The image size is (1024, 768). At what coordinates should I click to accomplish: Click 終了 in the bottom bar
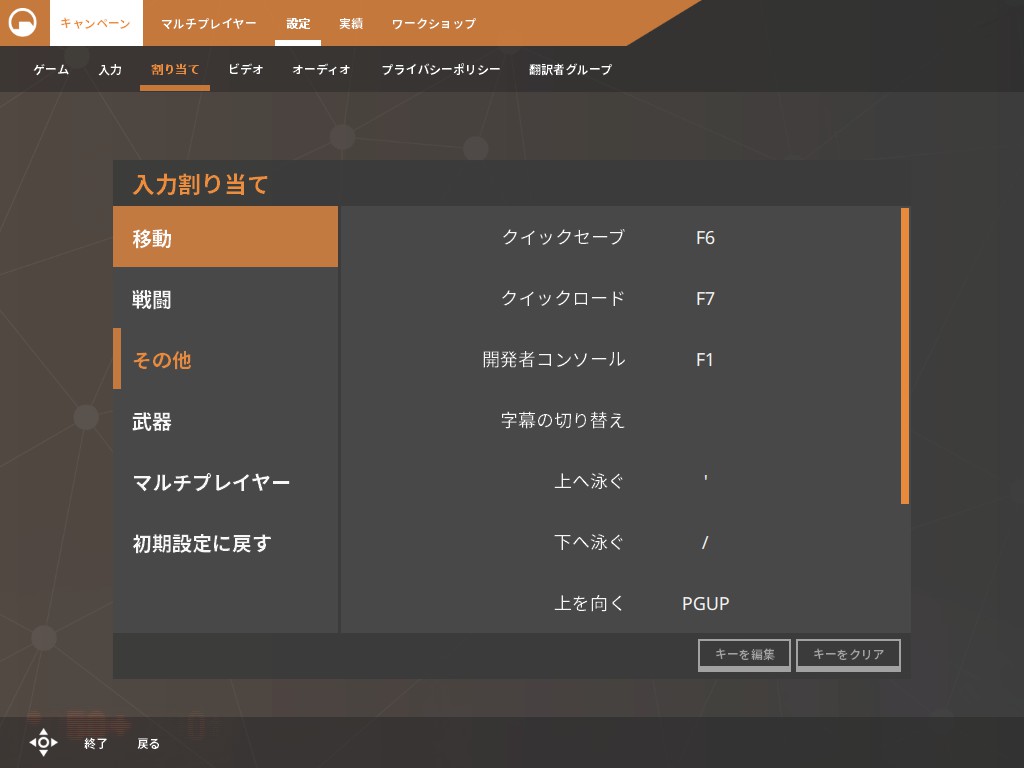coord(95,743)
